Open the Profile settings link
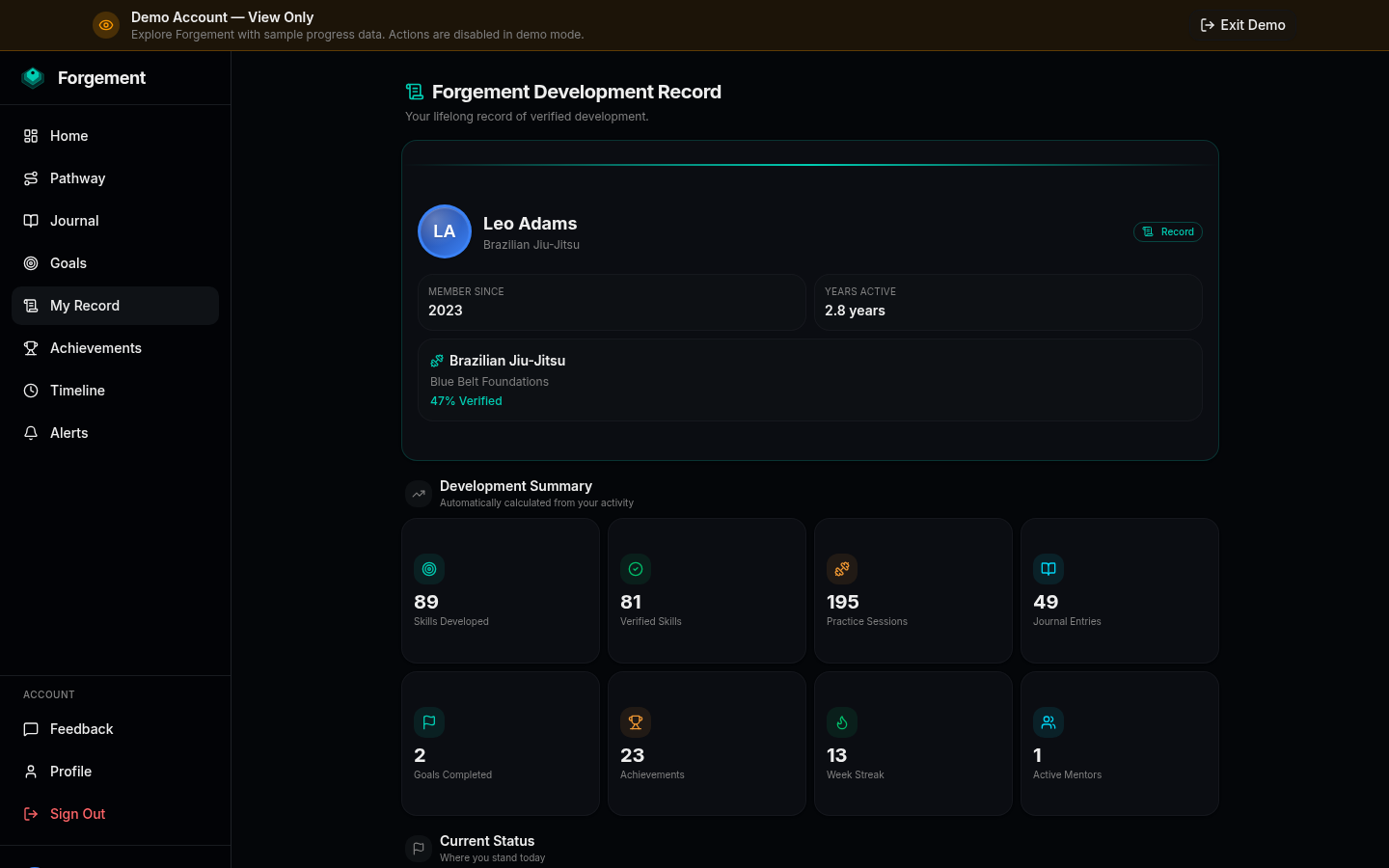 click(115, 772)
